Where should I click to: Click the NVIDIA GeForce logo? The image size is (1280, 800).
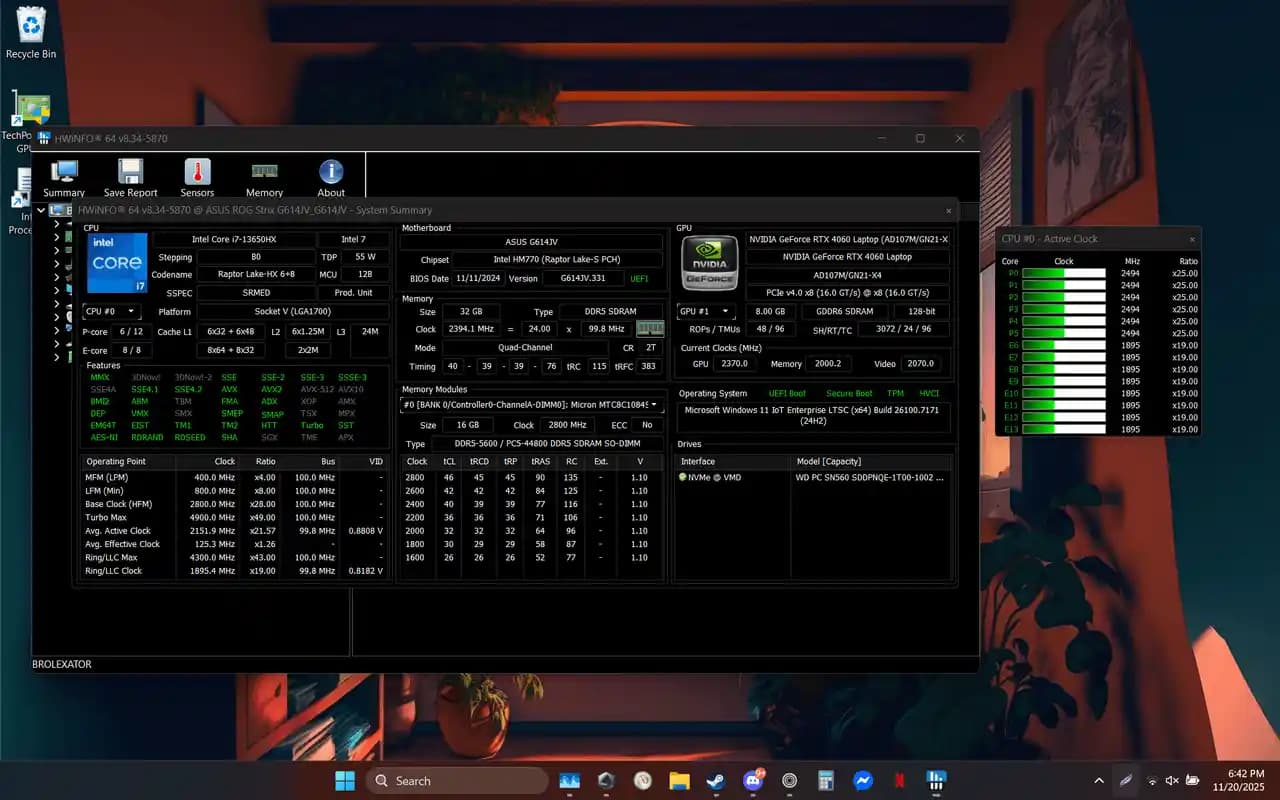[709, 262]
